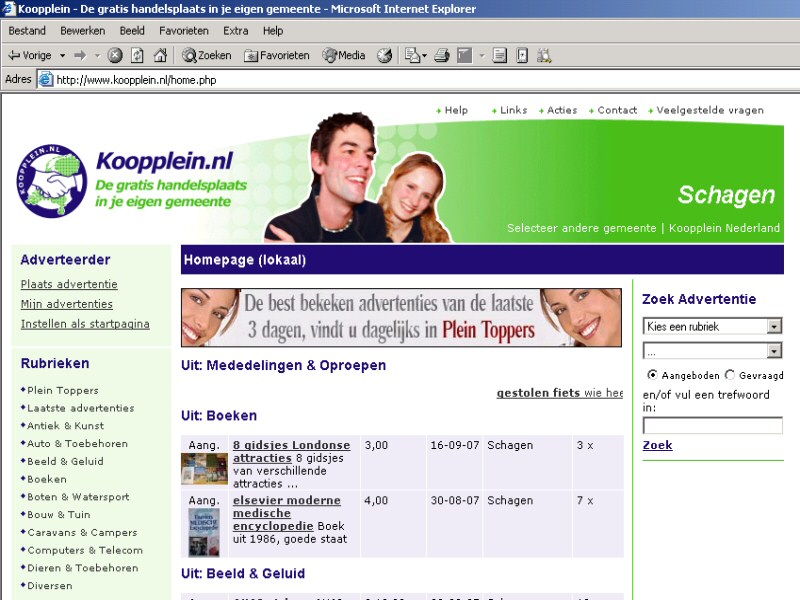Go back with the Vorige button
The image size is (800, 600).
[x=30, y=55]
